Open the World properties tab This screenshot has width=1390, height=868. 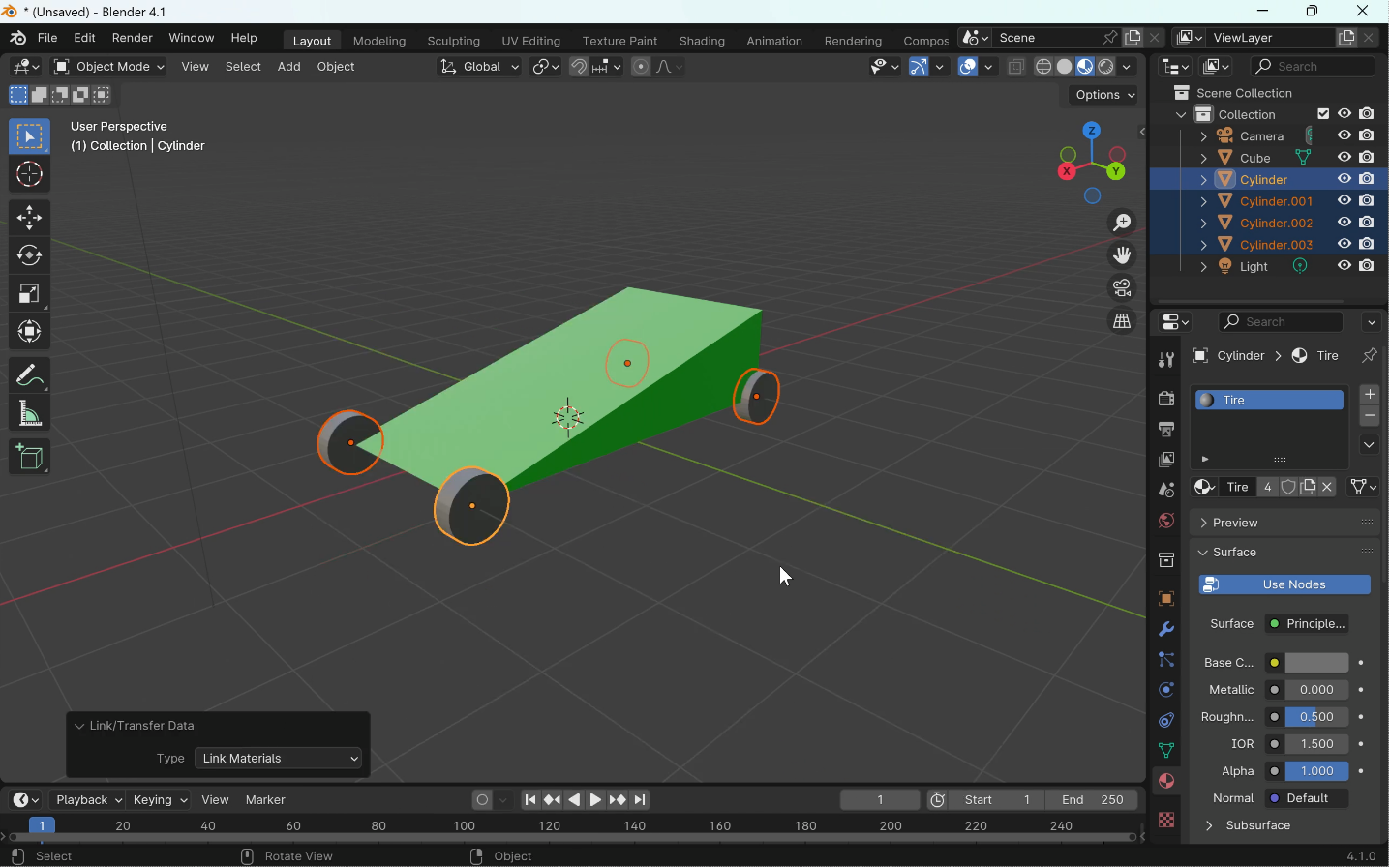1167,522
